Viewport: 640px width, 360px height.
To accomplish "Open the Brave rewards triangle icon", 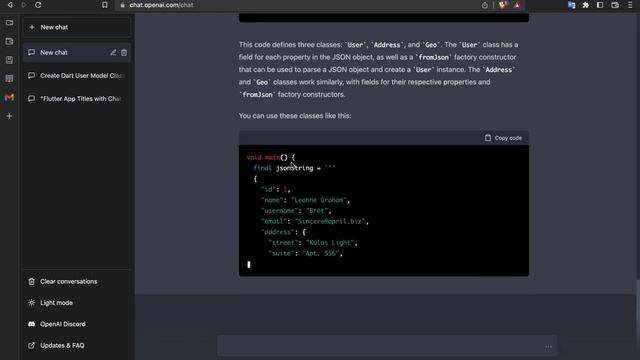I will pyautogui.click(x=517, y=5).
